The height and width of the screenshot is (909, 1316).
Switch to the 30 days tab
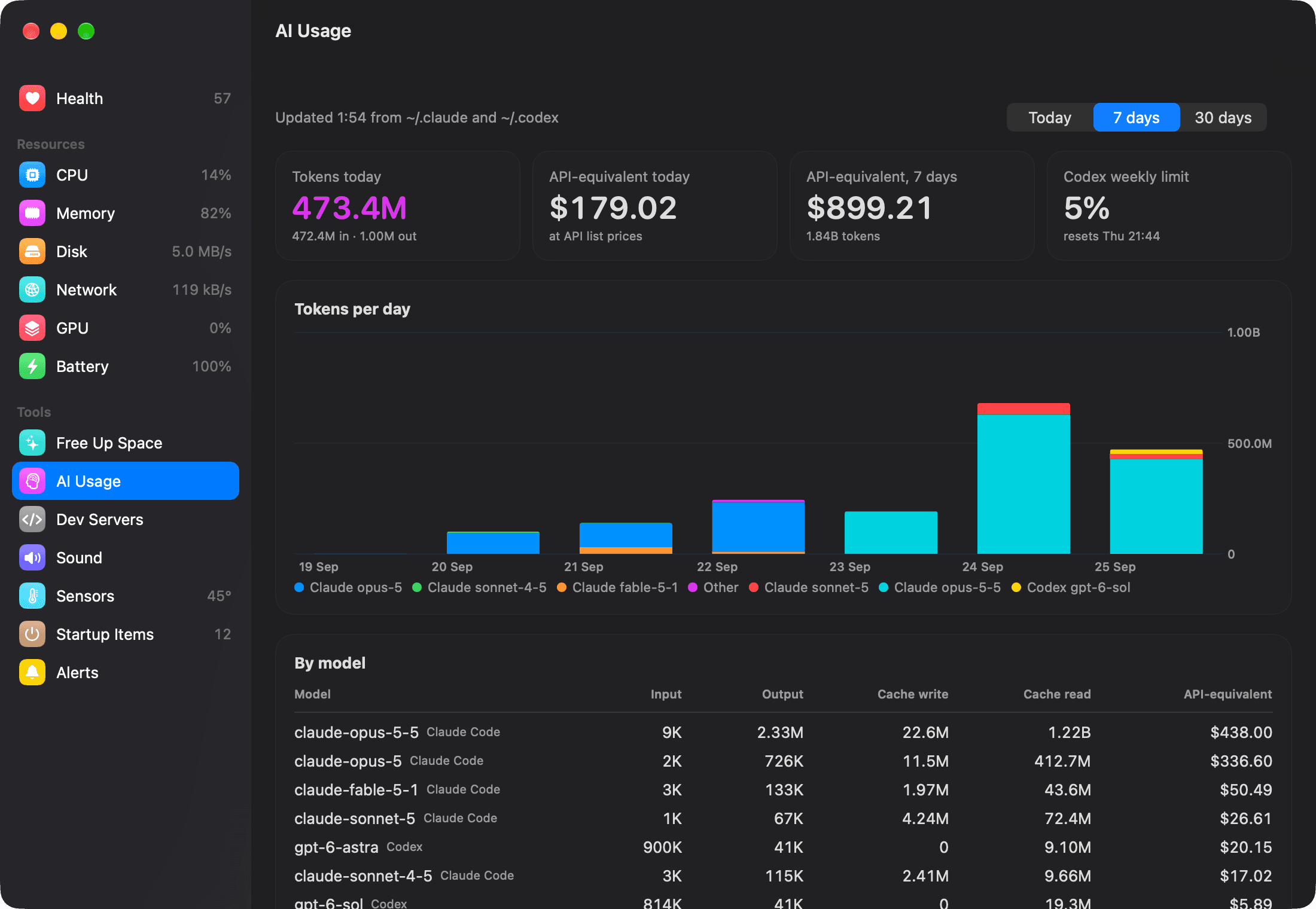click(1223, 117)
